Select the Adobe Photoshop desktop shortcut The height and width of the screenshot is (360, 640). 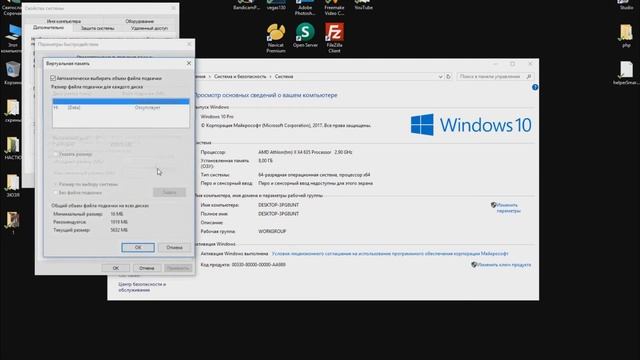click(x=305, y=8)
